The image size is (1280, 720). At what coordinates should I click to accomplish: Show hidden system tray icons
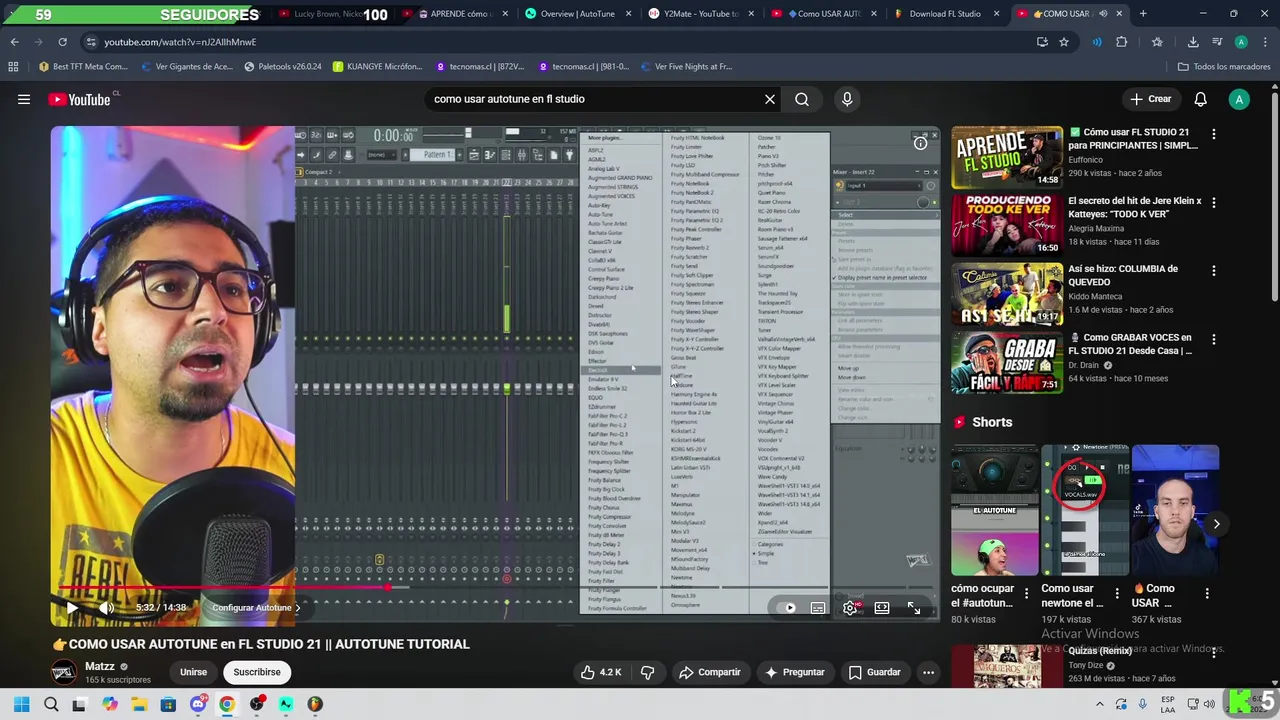[1099, 704]
